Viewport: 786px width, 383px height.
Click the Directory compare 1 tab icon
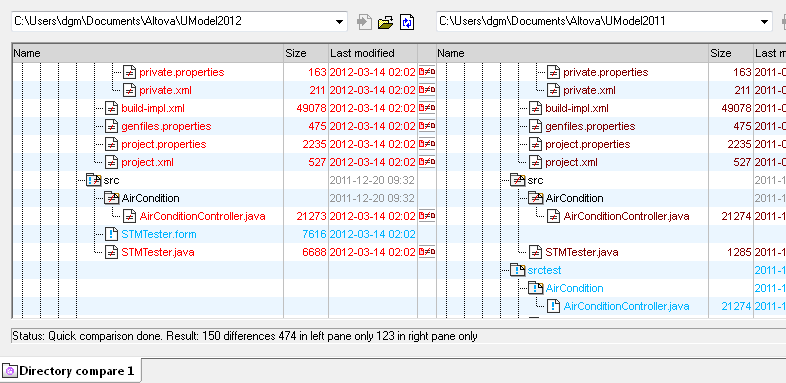point(10,371)
